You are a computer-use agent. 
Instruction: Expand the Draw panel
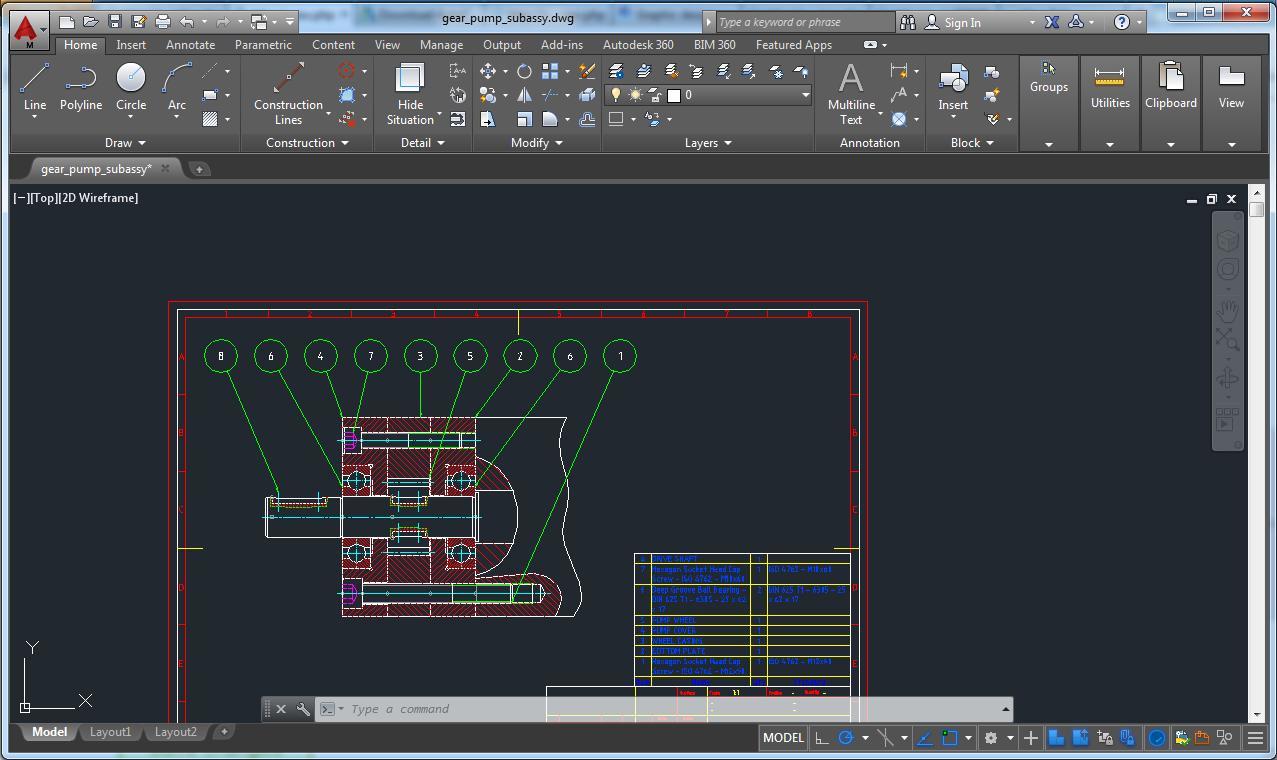(123, 142)
